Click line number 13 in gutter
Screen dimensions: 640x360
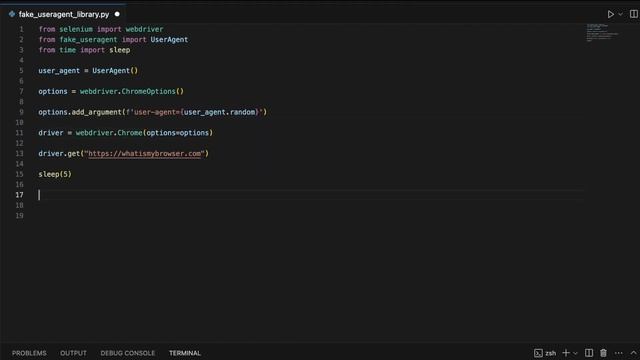tap(19, 153)
